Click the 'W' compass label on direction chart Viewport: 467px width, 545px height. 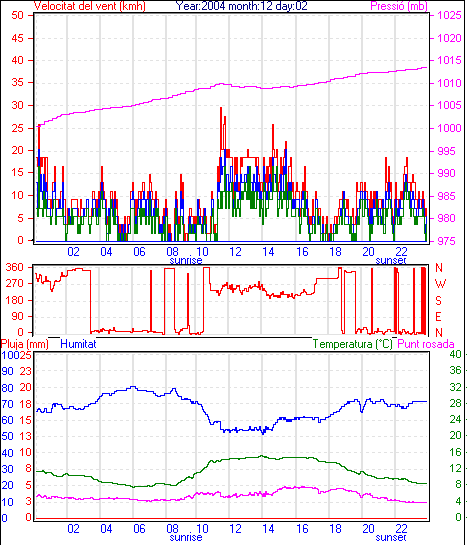tap(440, 284)
